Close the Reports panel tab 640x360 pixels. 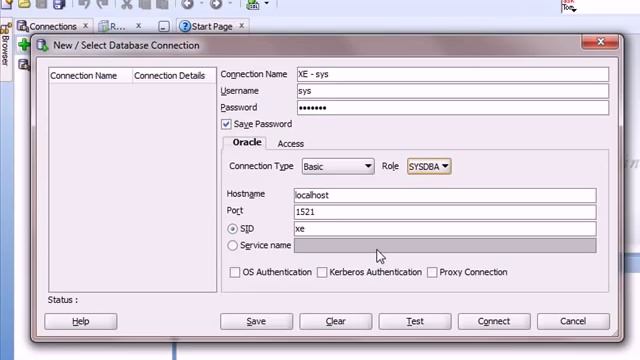[x=138, y=26]
